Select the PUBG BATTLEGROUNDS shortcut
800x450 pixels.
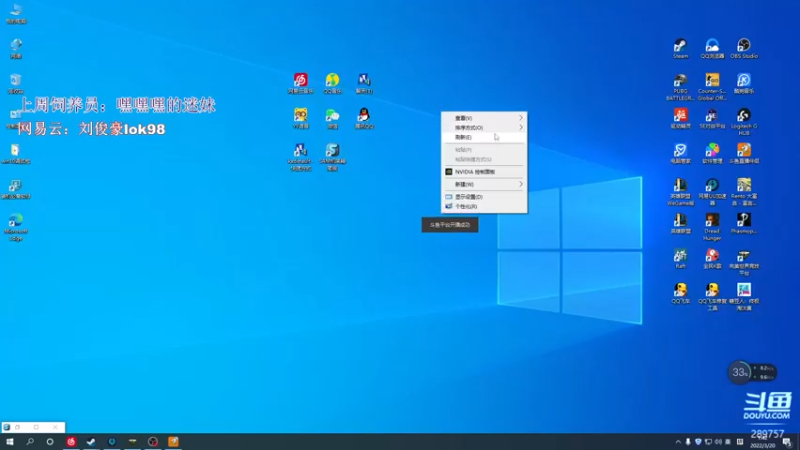tap(680, 87)
